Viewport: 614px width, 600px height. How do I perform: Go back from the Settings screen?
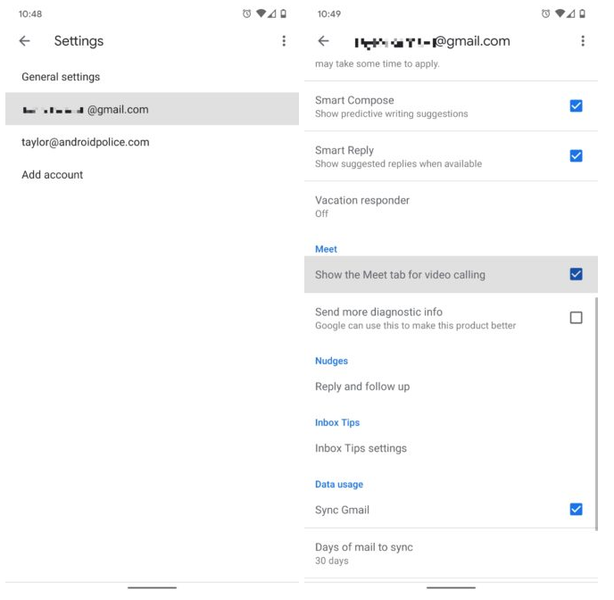25,41
